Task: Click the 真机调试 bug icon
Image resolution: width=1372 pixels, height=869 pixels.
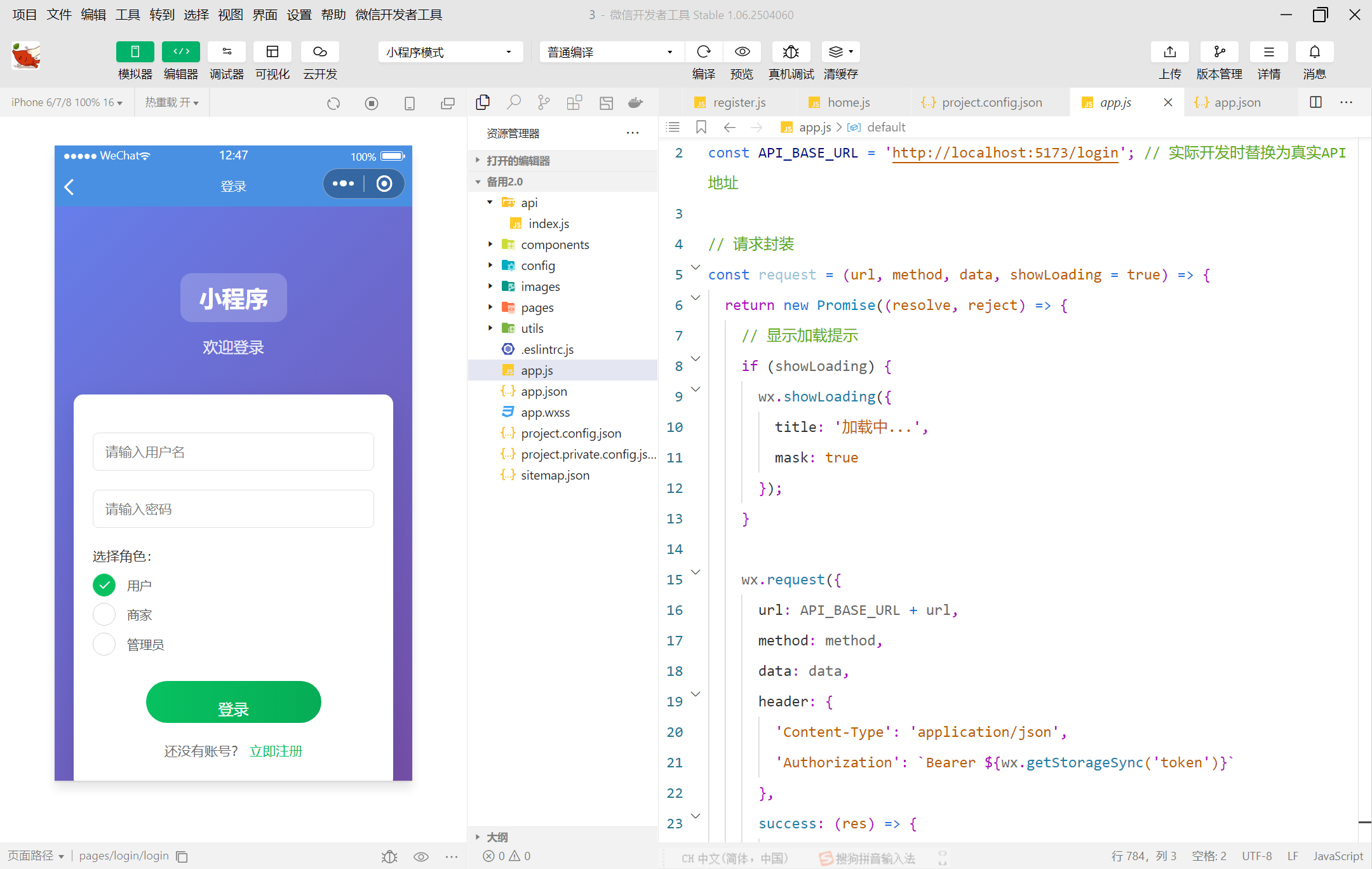Action: tap(791, 52)
